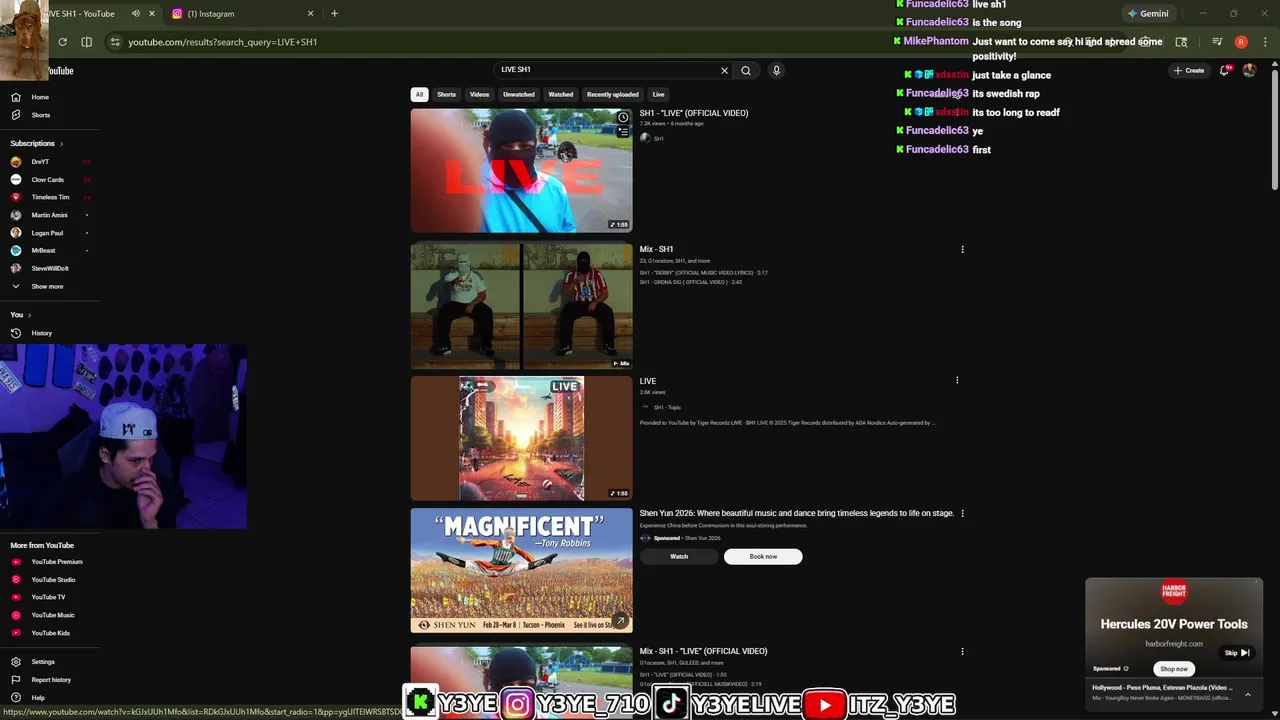
Task: Select the Videos filter chip
Action: pyautogui.click(x=480, y=94)
